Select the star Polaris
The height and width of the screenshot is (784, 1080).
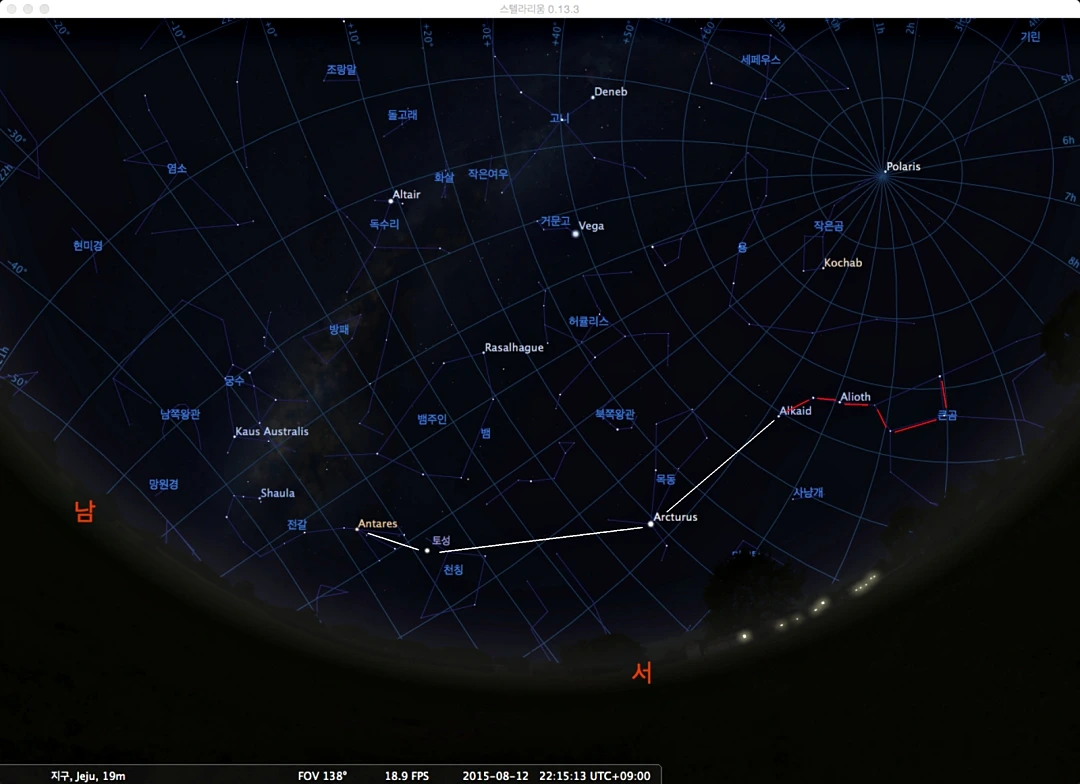point(885,171)
